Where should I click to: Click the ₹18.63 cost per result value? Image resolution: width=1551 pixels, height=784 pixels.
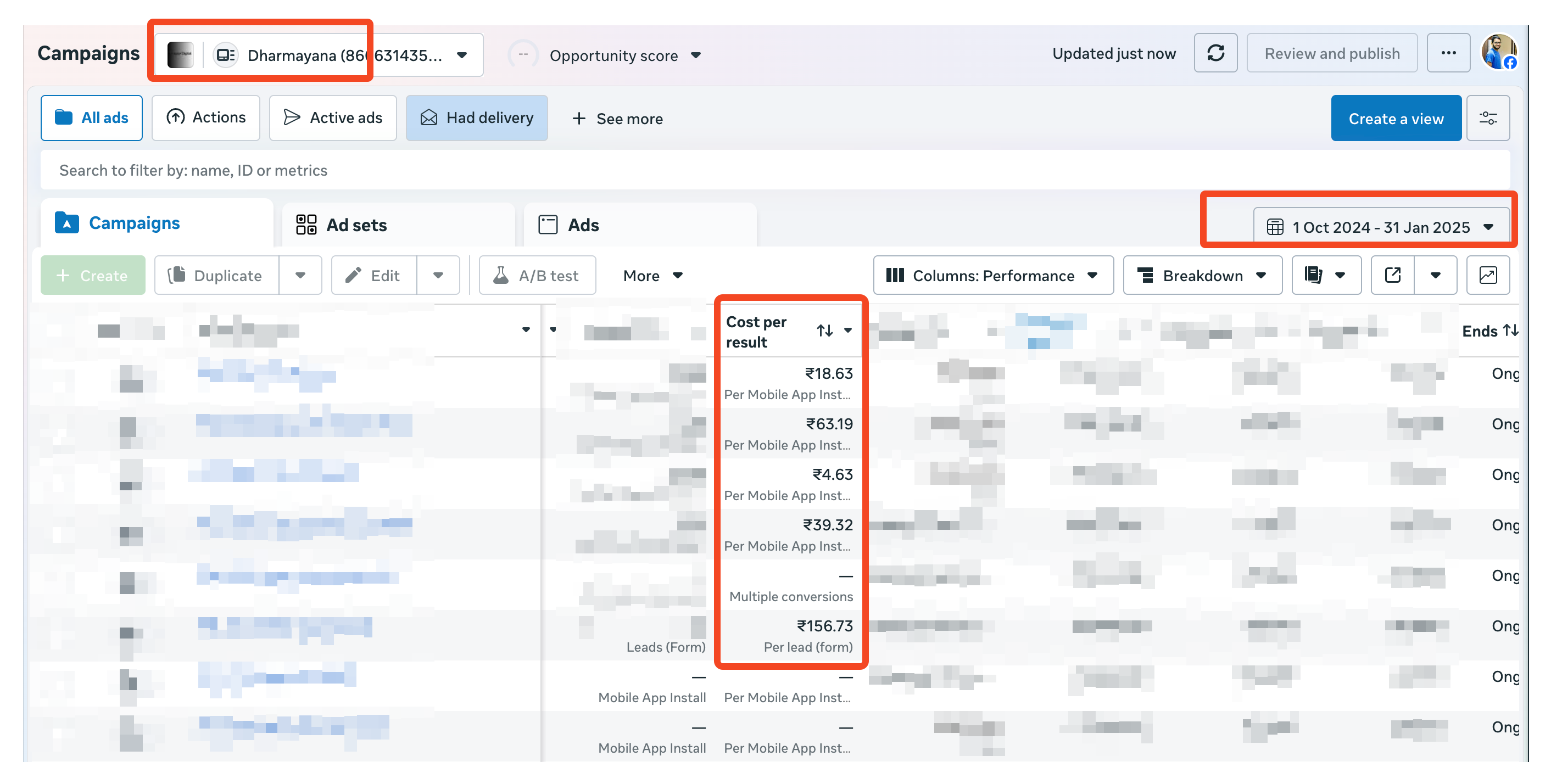pos(829,374)
